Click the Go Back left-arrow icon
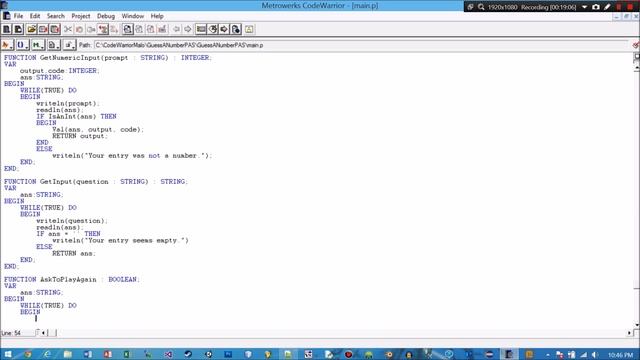The image size is (640, 360). pyautogui.click(x=176, y=29)
